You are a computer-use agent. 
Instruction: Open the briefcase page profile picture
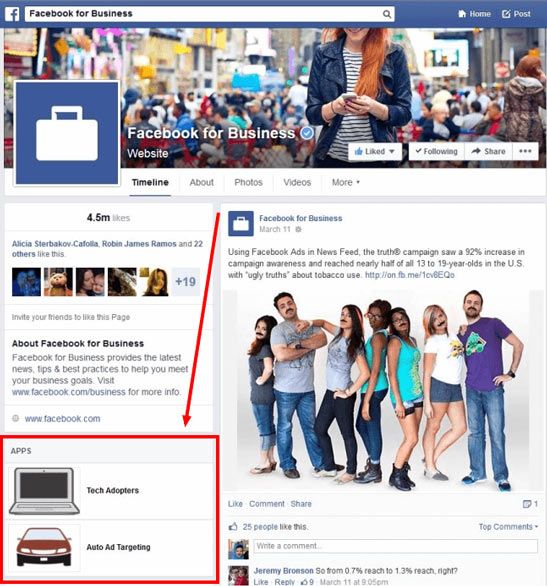point(67,133)
